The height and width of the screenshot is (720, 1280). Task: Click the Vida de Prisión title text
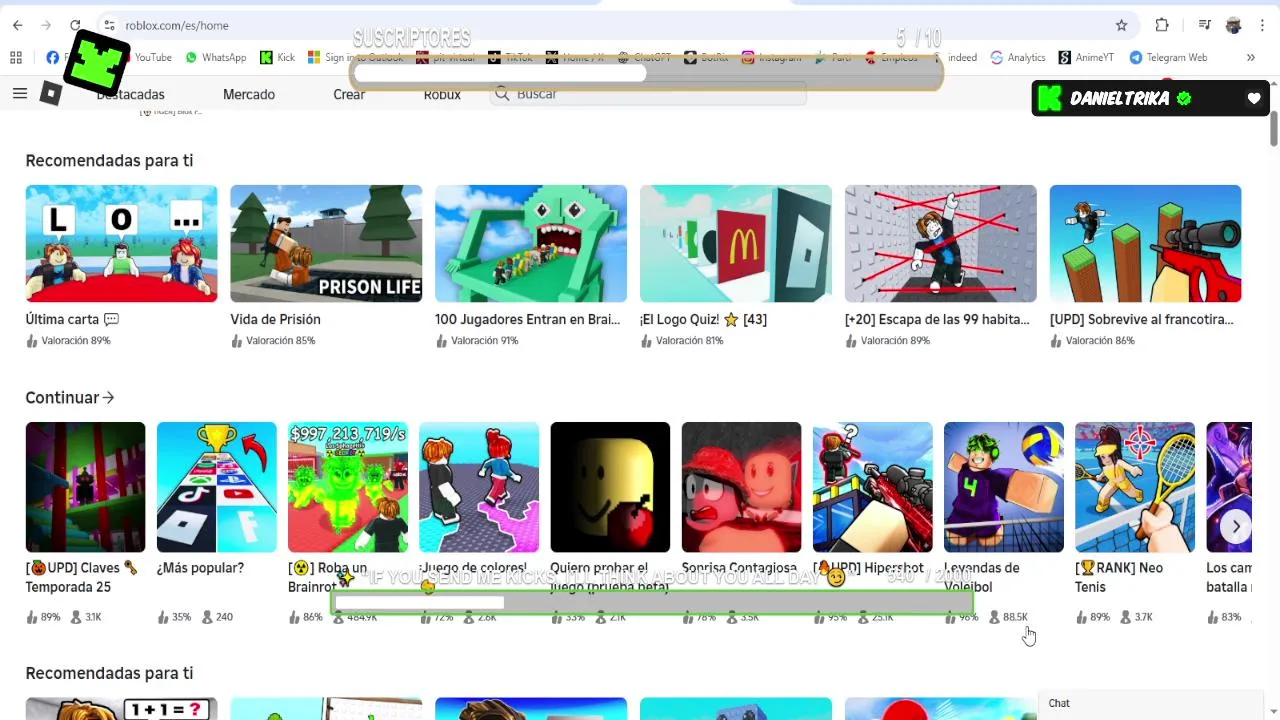275,319
